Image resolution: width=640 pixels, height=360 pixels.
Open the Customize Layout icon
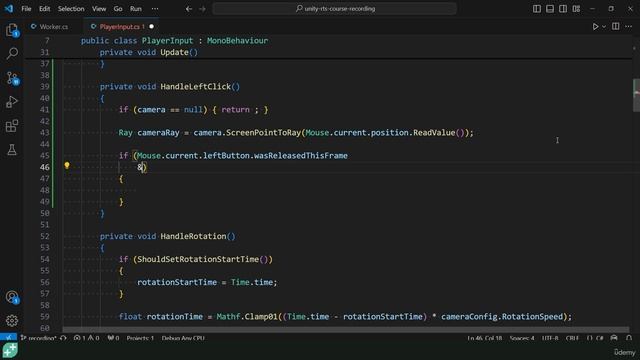pos(576,9)
